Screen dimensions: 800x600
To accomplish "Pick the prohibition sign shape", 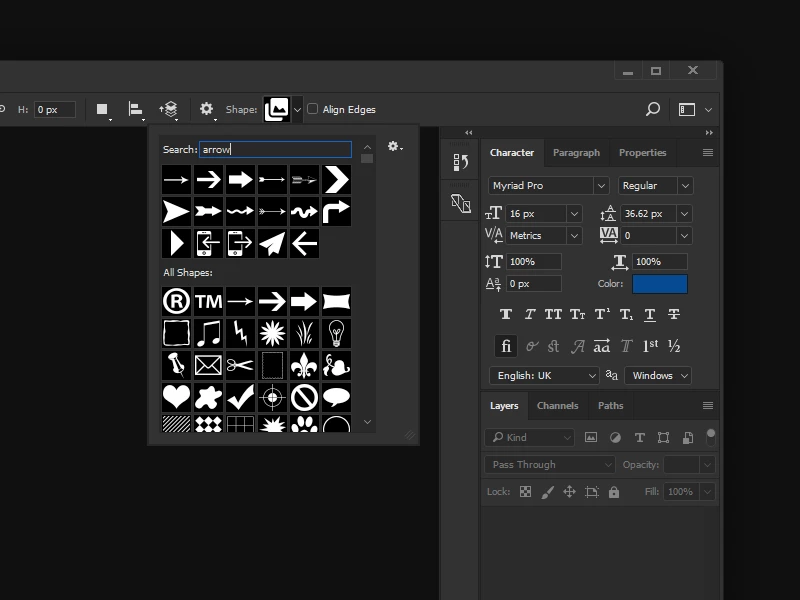I will 305,397.
